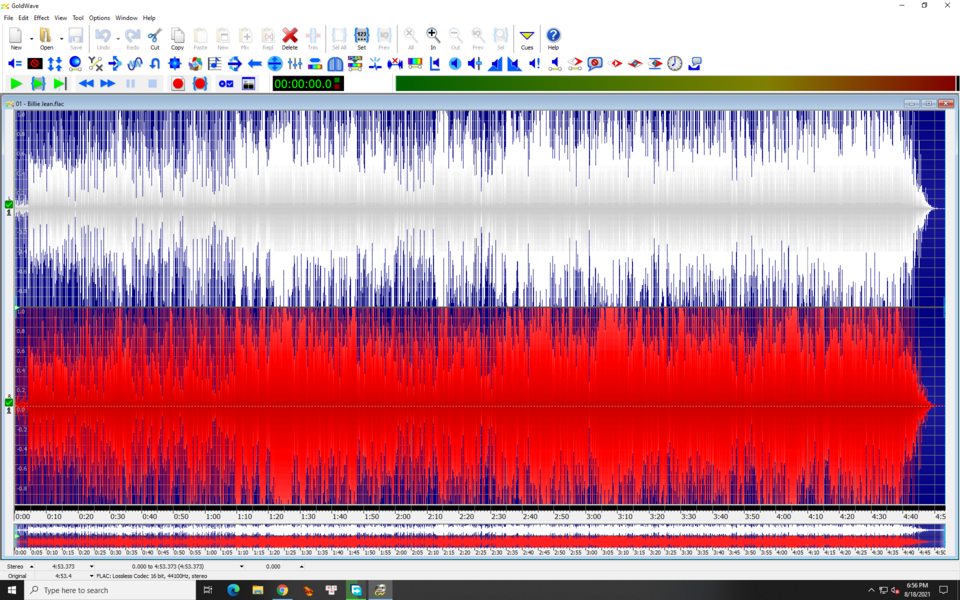This screenshot has height=600, width=960.
Task: Open the equalizer sliders effect icon
Action: (294, 64)
